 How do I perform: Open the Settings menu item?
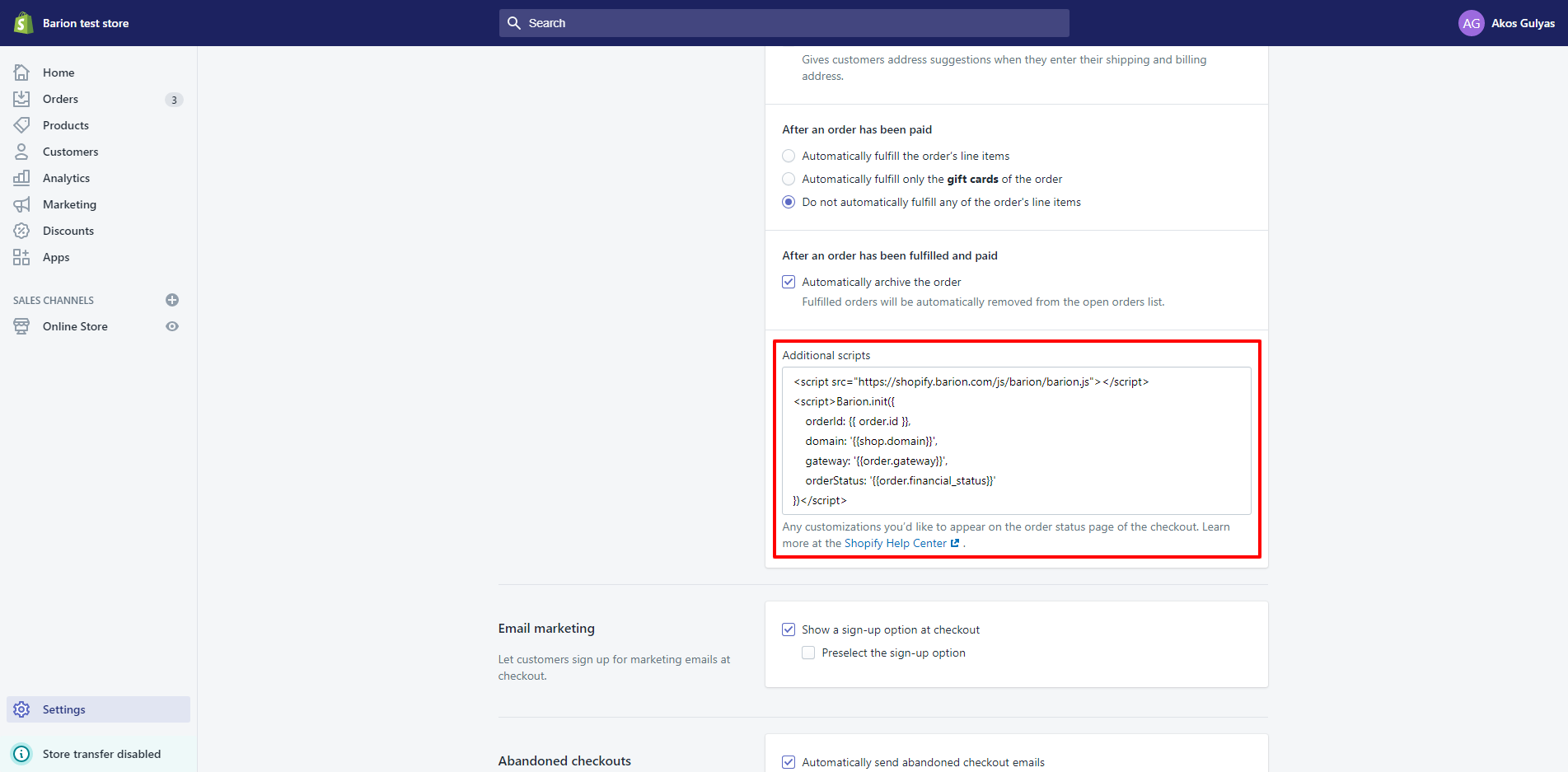[99, 709]
